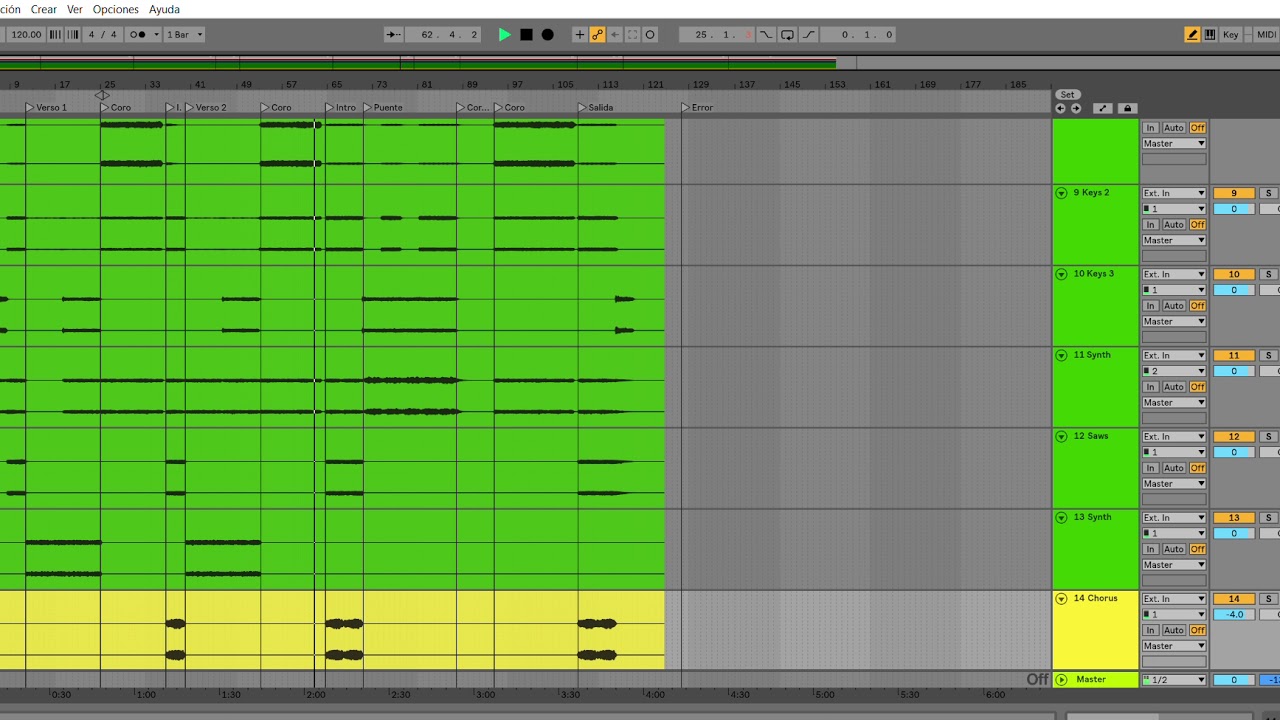Jump to the Intro locator
This screenshot has height=720, width=1280.
click(x=341, y=107)
